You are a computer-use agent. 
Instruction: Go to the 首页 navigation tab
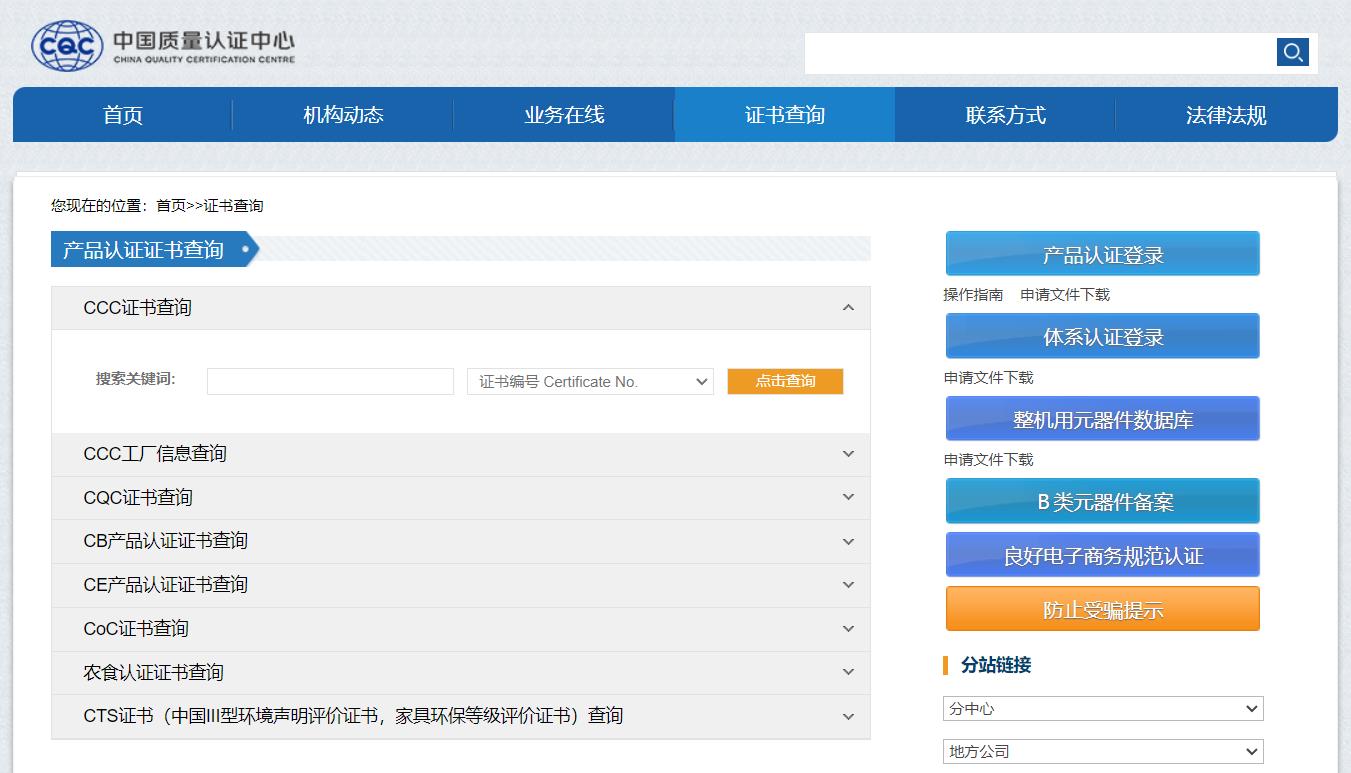[123, 115]
